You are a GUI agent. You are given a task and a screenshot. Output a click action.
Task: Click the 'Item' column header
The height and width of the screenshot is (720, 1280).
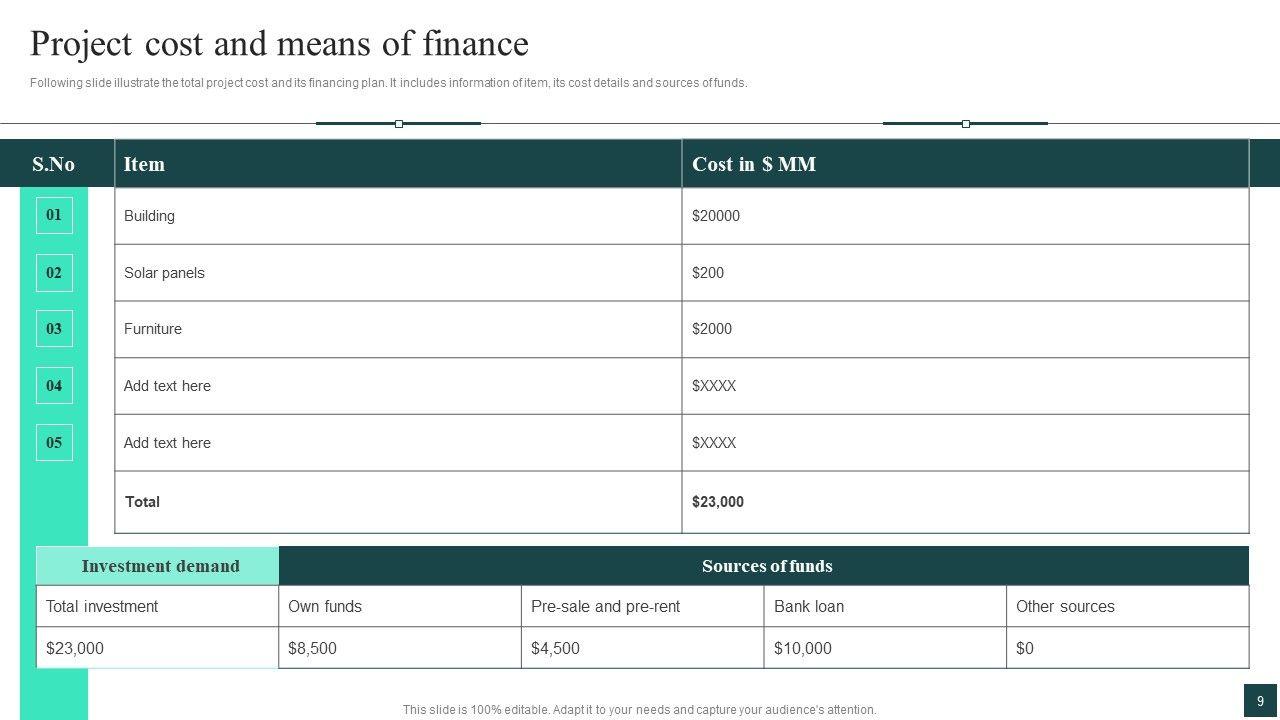(144, 164)
